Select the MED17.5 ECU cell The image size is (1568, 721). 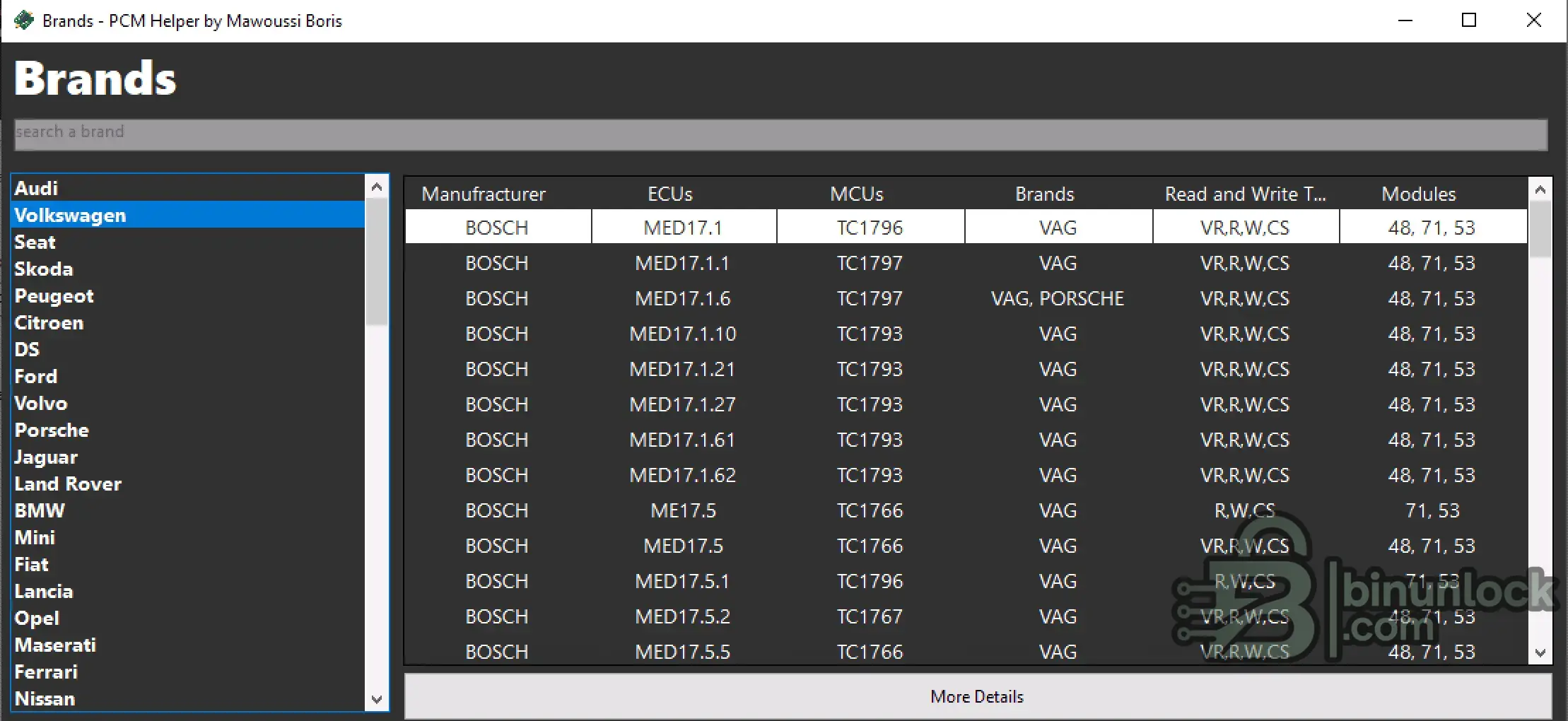[x=684, y=546]
